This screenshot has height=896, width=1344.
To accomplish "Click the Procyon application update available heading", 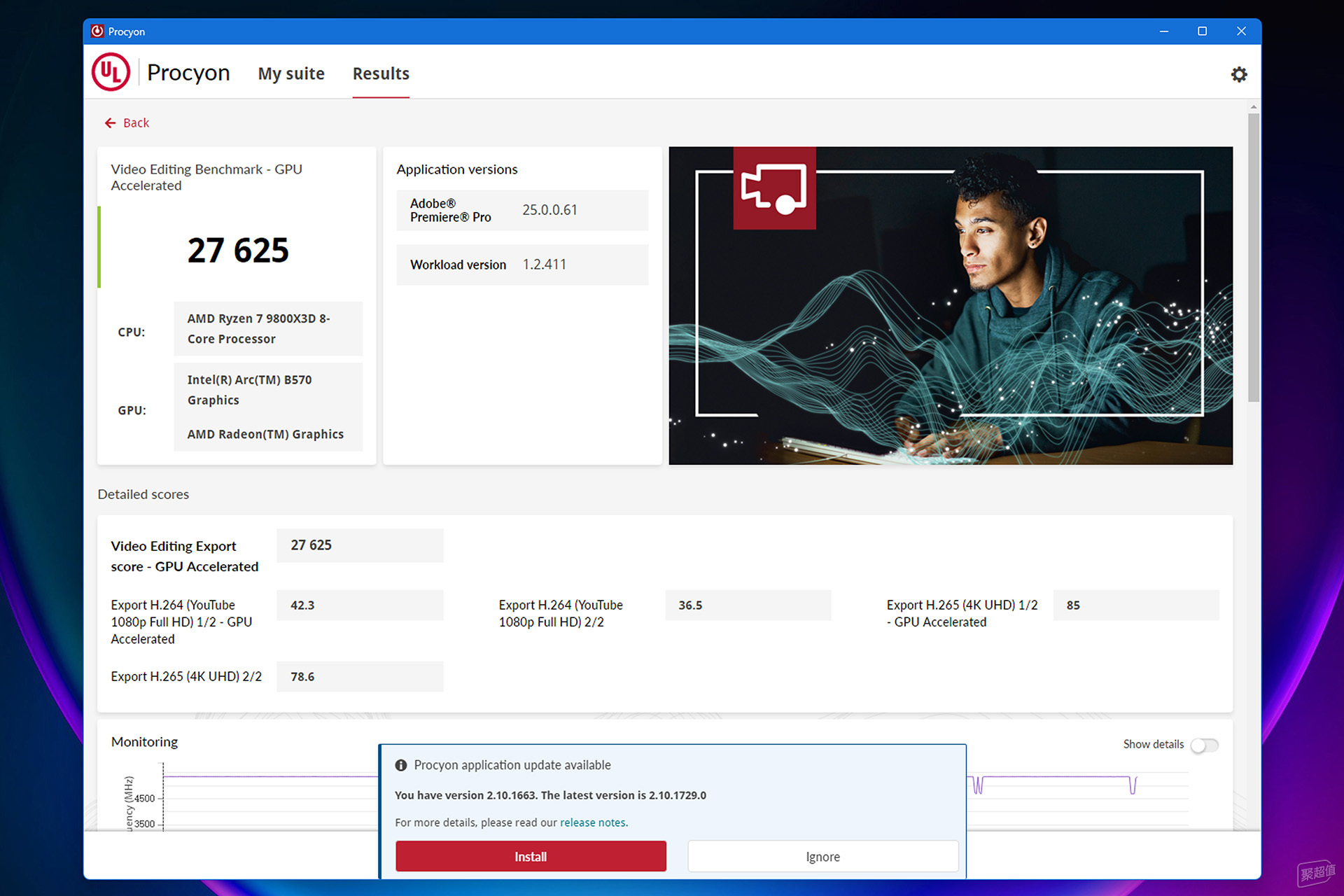I will tap(512, 765).
